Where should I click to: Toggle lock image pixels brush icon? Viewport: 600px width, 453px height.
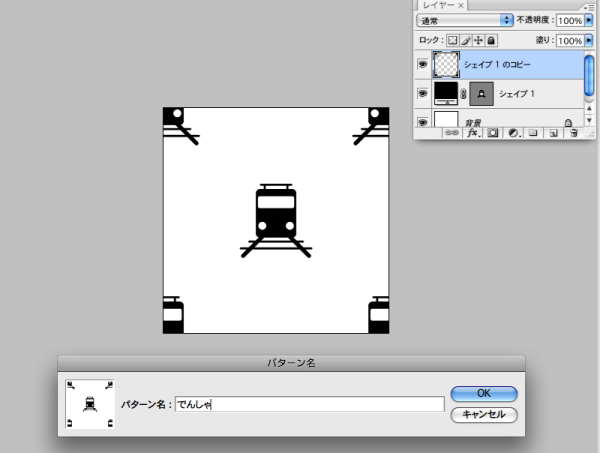click(463, 39)
